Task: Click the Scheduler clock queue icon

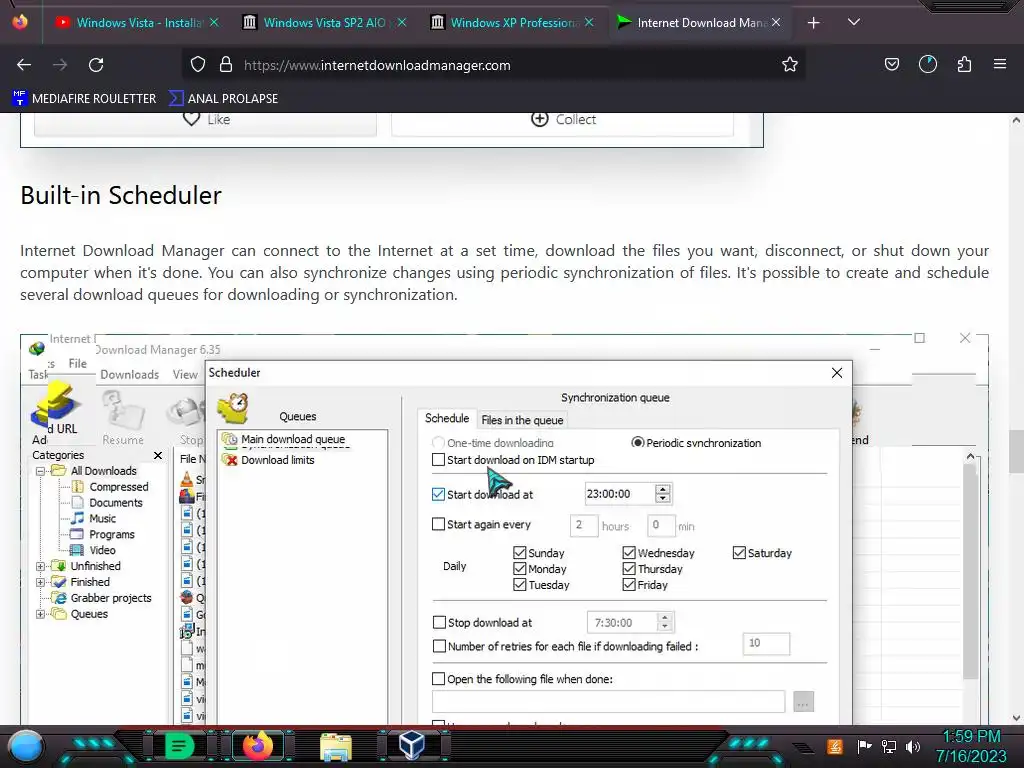Action: [x=234, y=408]
